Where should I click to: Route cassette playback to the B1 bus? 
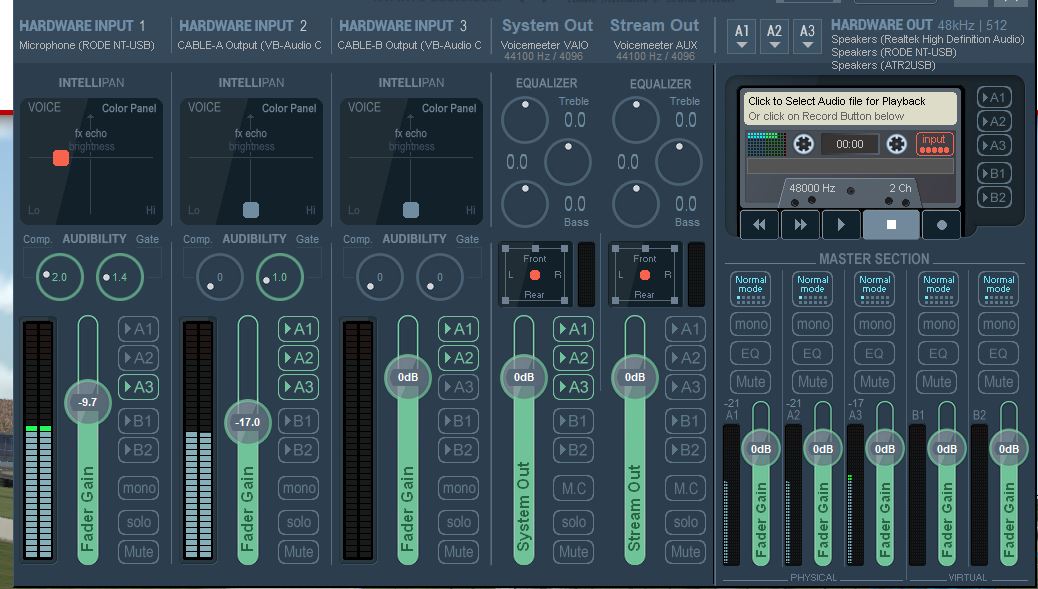pyautogui.click(x=993, y=173)
